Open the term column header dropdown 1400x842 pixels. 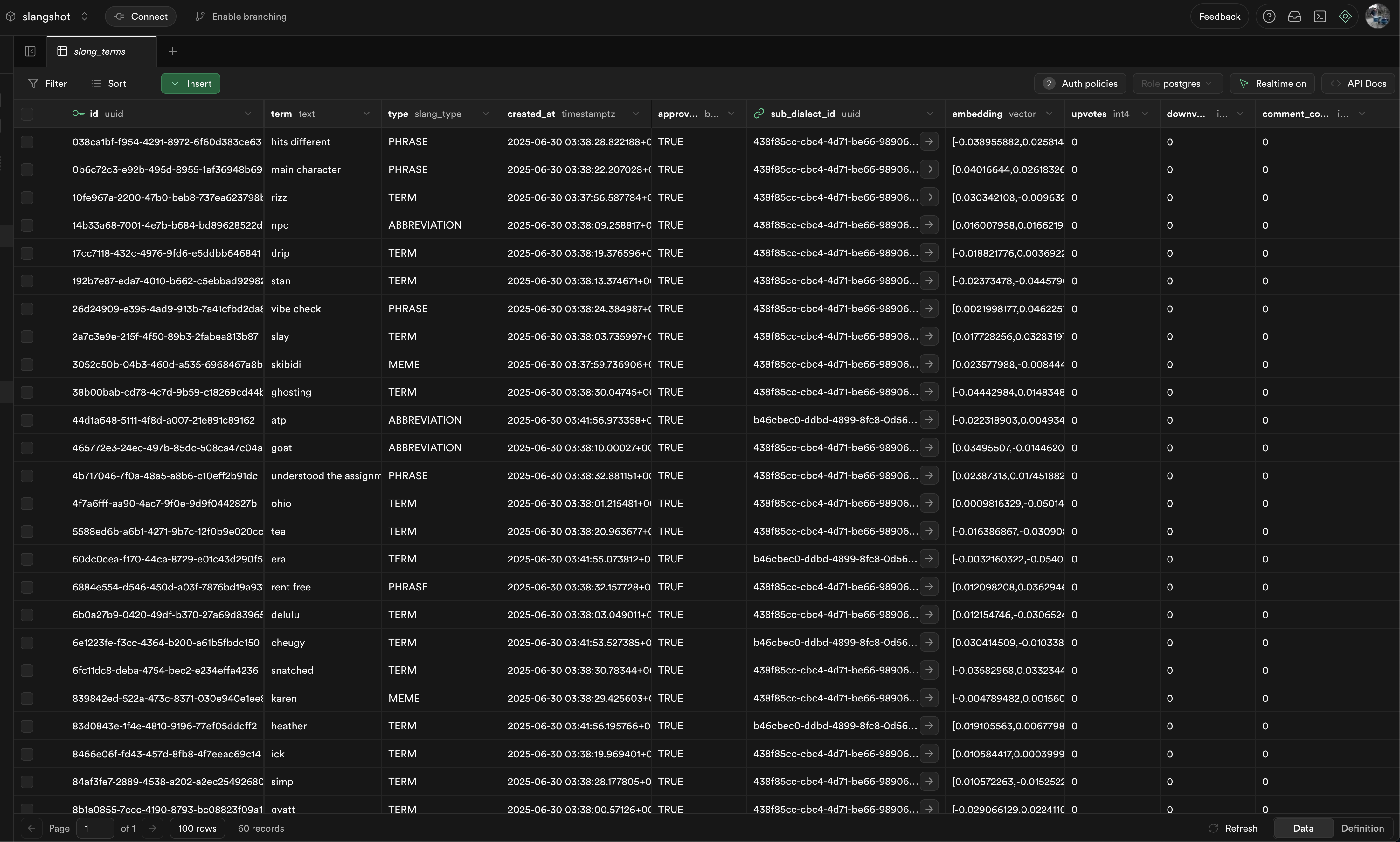[x=367, y=114]
